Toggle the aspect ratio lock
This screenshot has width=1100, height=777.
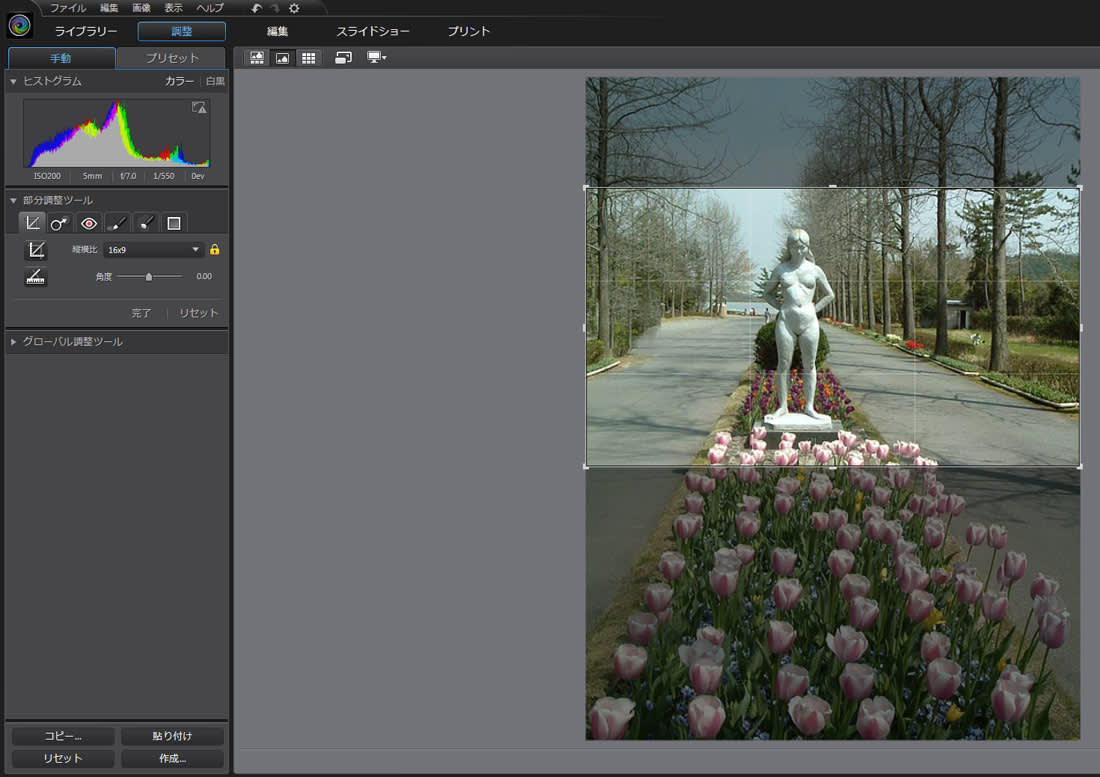click(214, 250)
